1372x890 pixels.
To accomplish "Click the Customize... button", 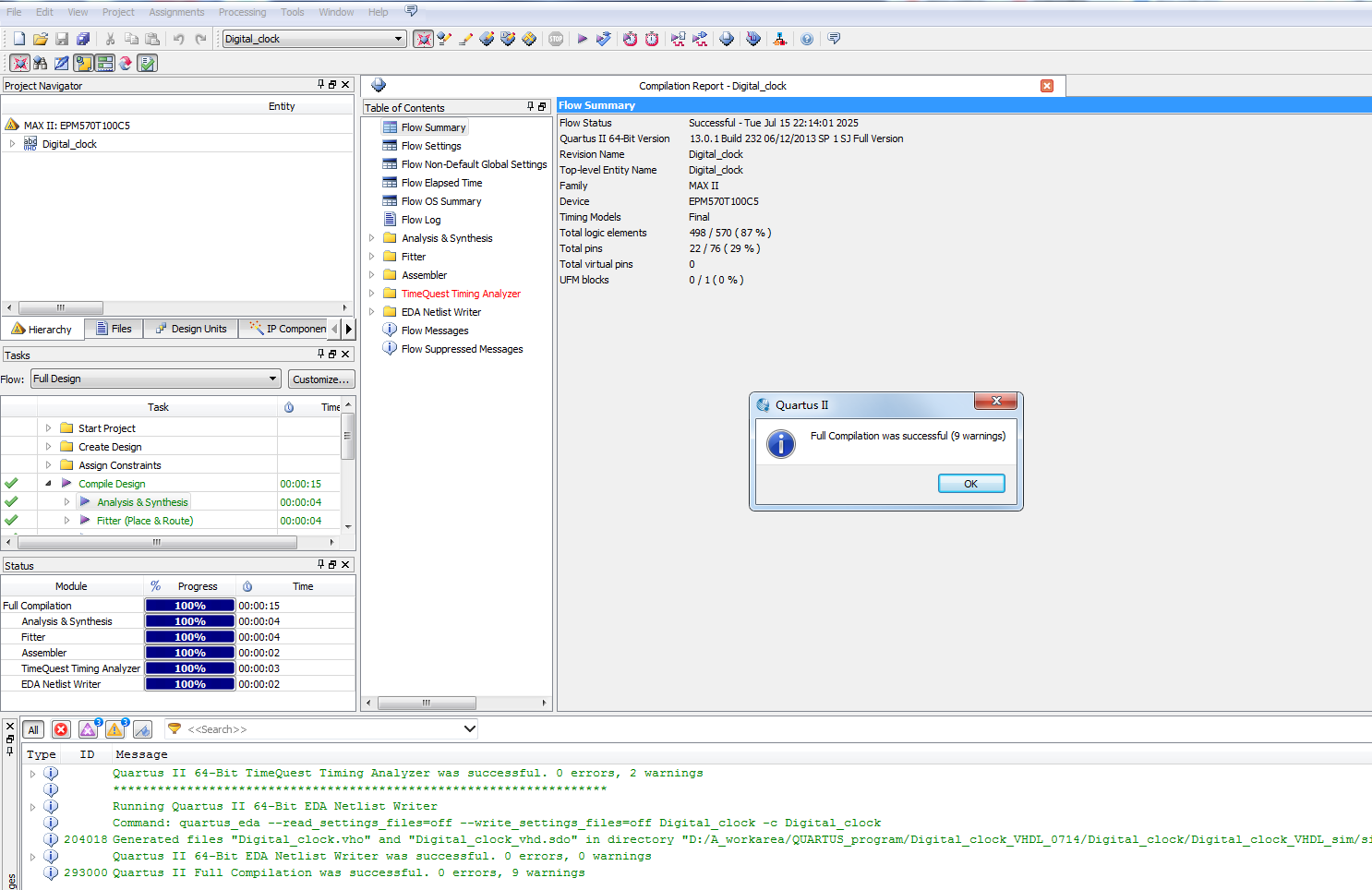I will coord(320,379).
